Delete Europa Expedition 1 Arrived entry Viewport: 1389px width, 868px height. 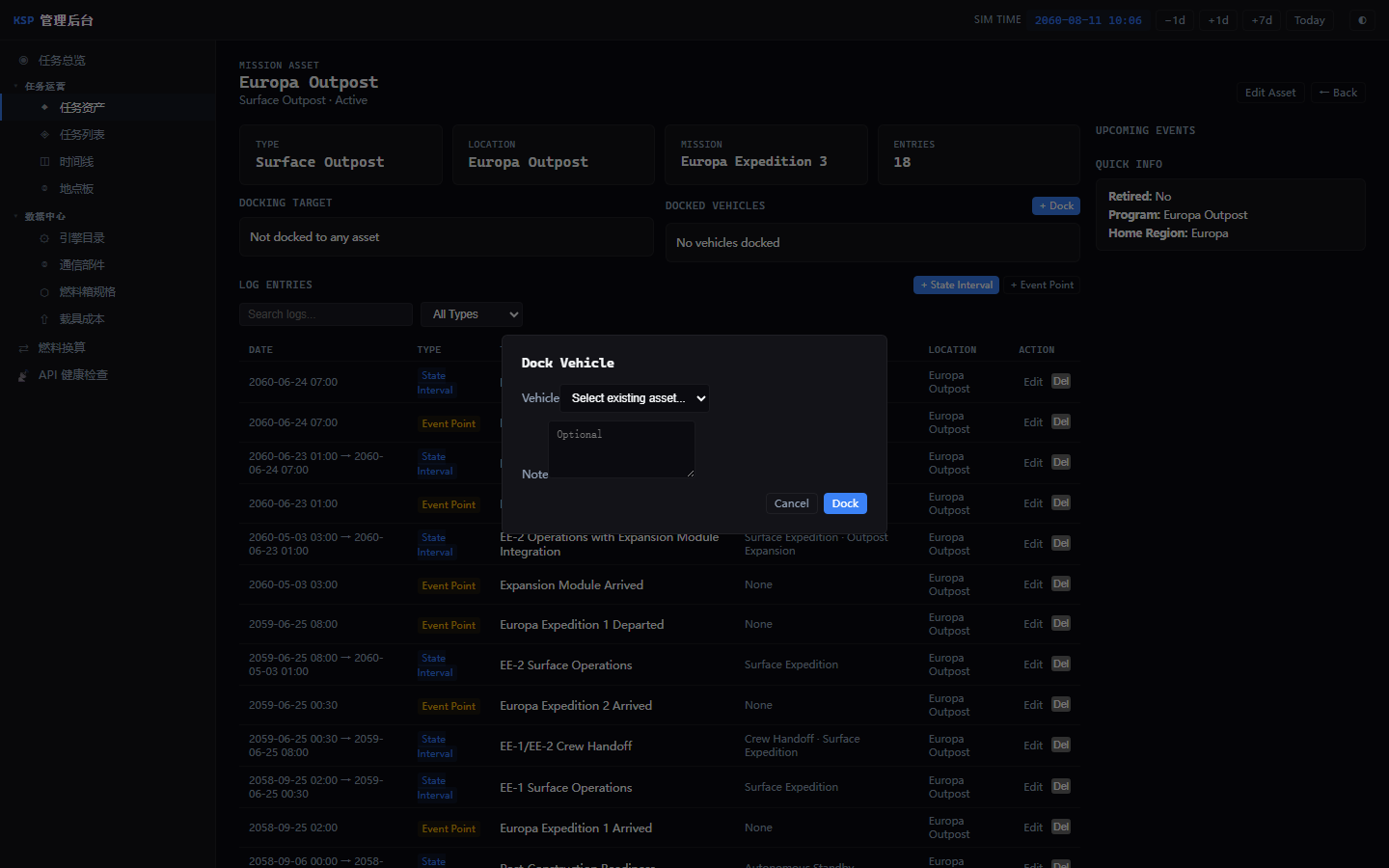click(x=1061, y=827)
